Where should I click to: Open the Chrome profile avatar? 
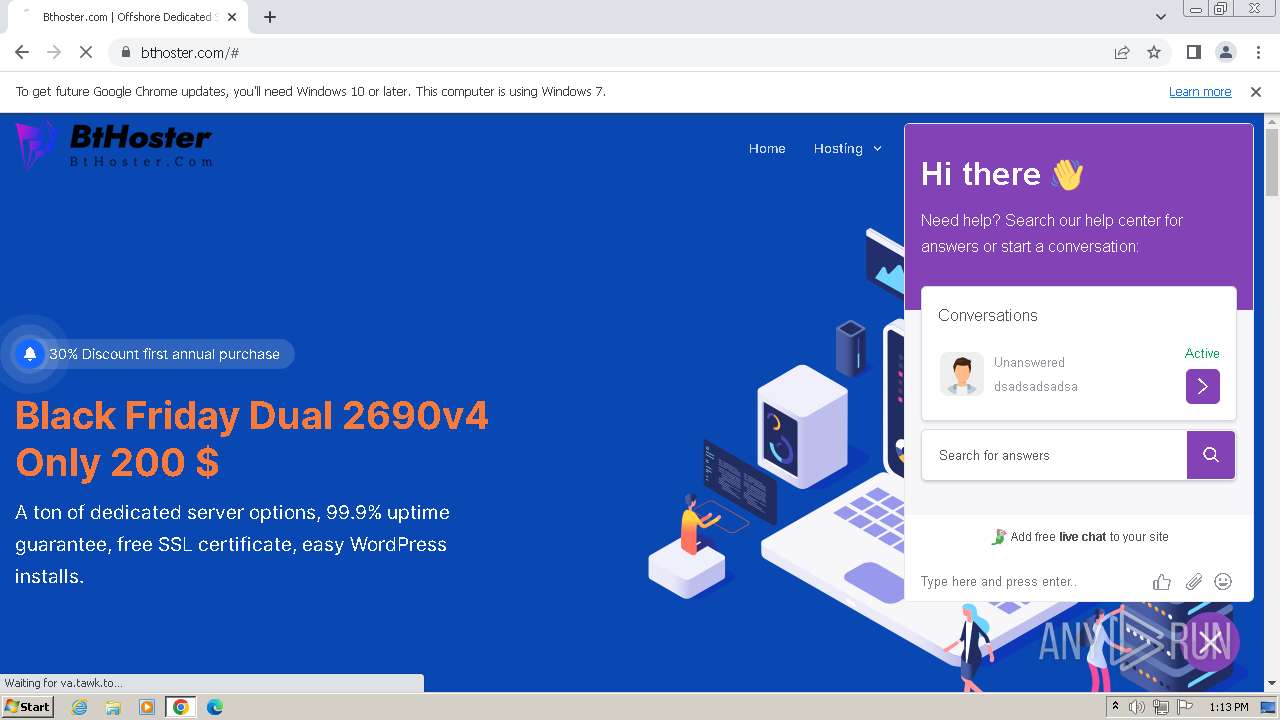1225,52
